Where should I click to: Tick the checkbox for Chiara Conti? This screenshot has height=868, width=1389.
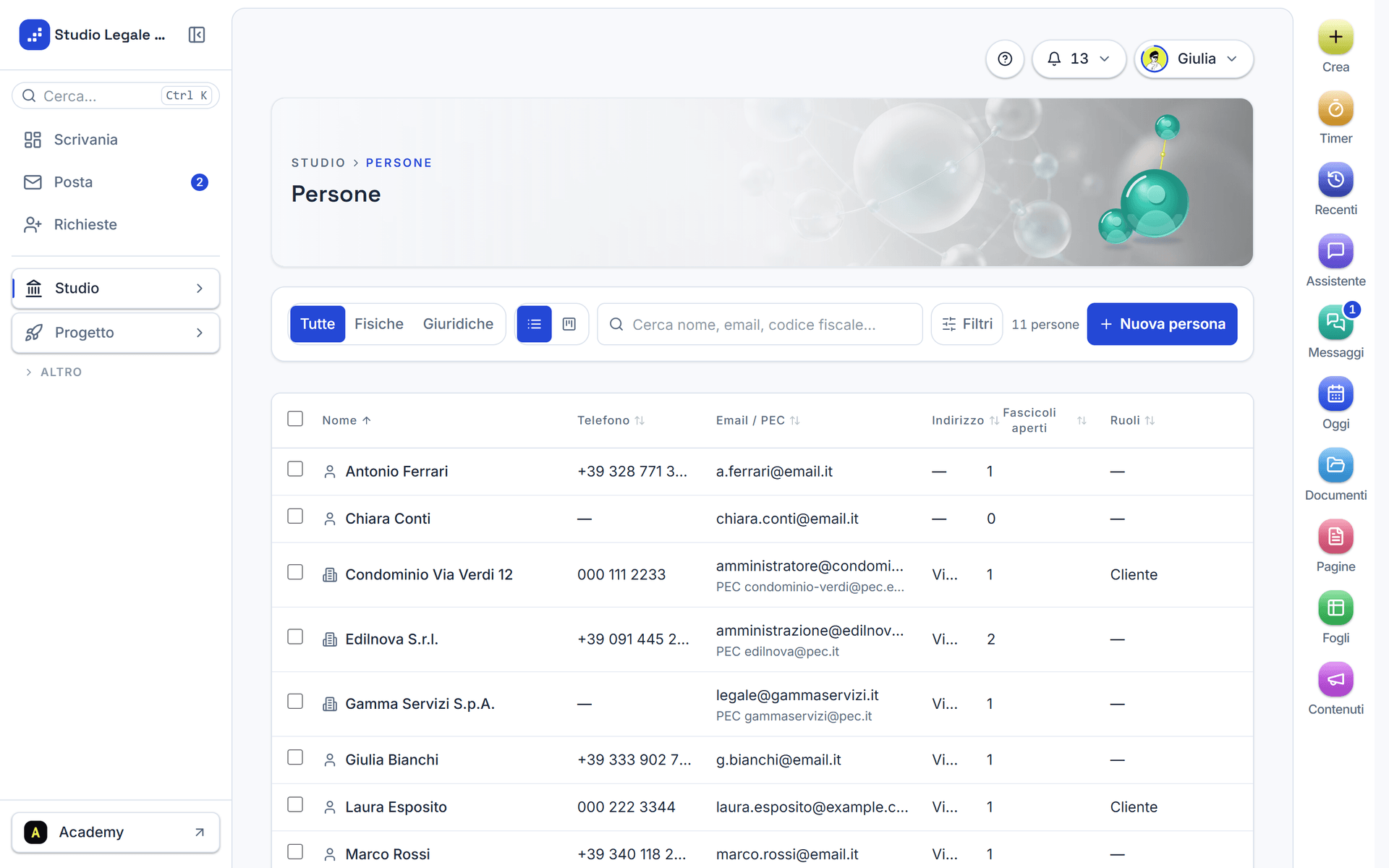[295, 516]
